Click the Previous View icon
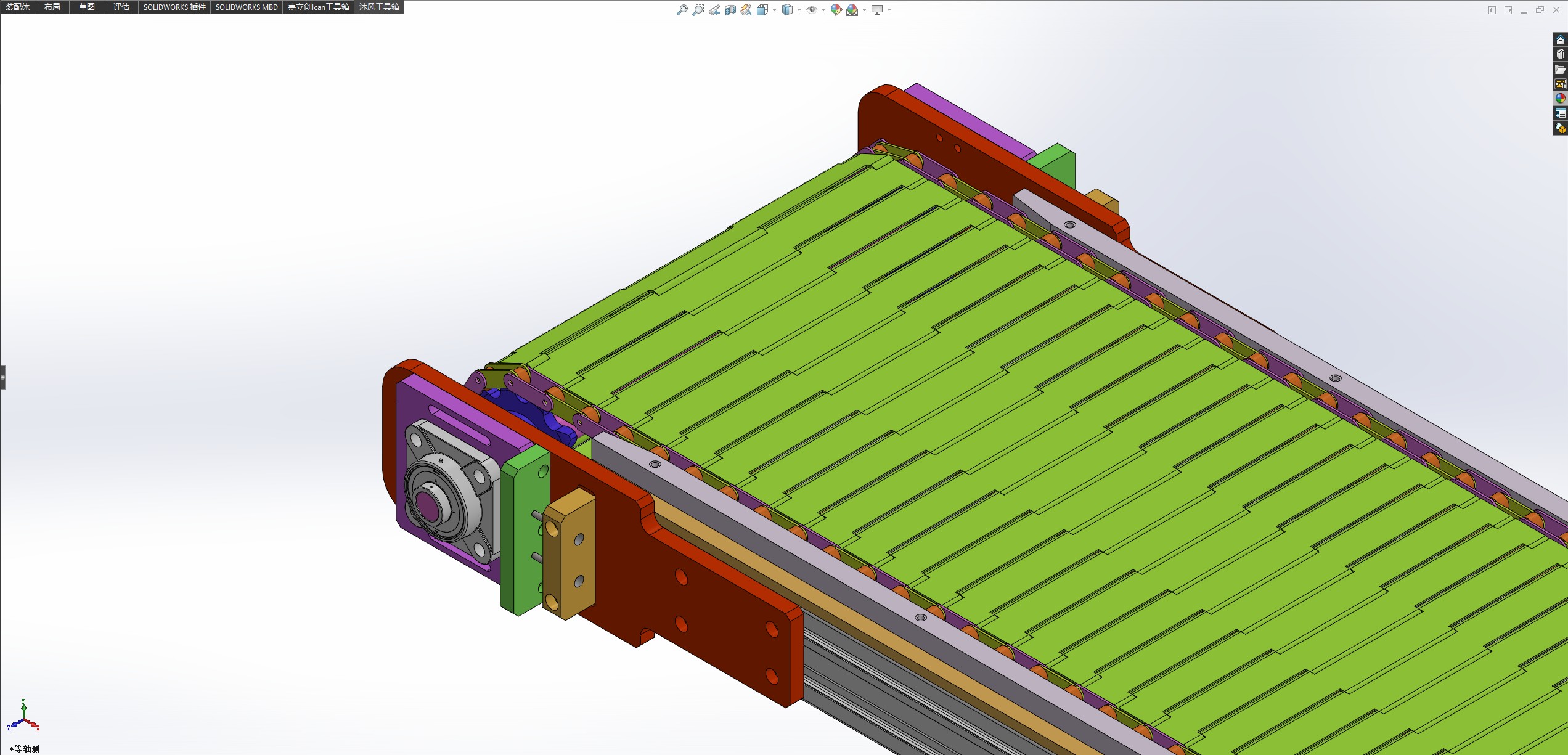1568x755 pixels. 714,10
